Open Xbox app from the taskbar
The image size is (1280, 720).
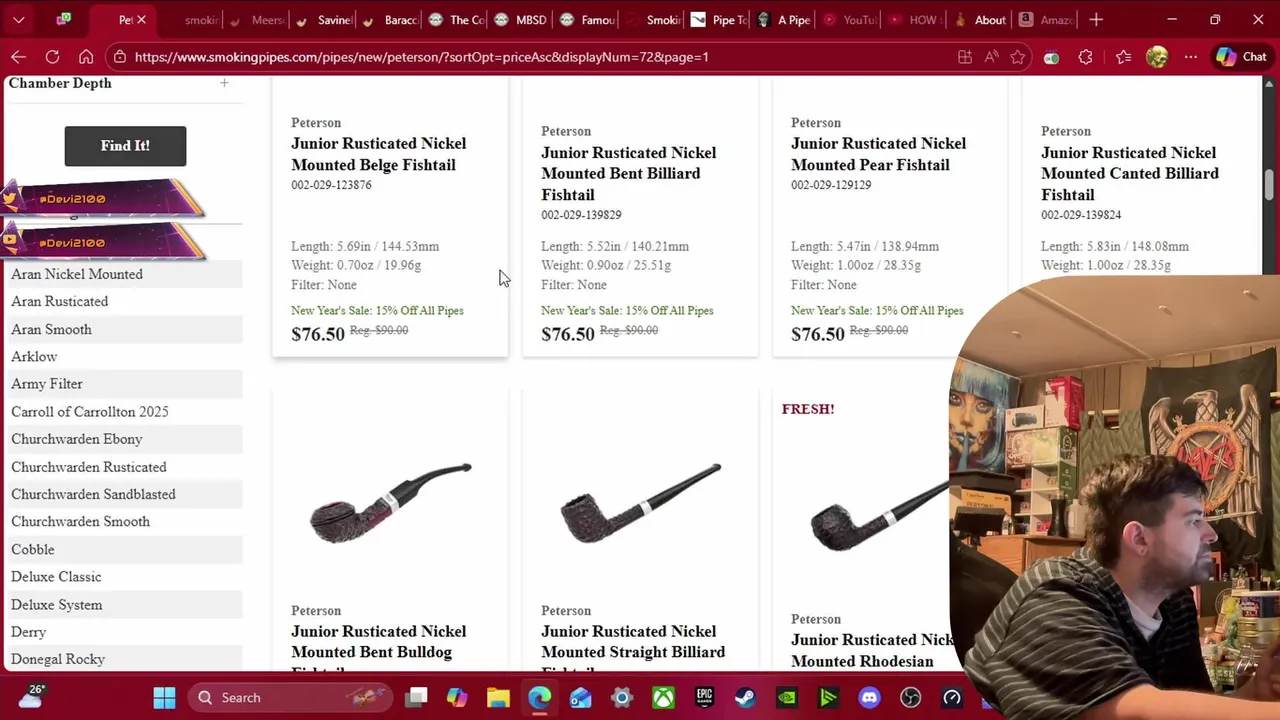(663, 697)
